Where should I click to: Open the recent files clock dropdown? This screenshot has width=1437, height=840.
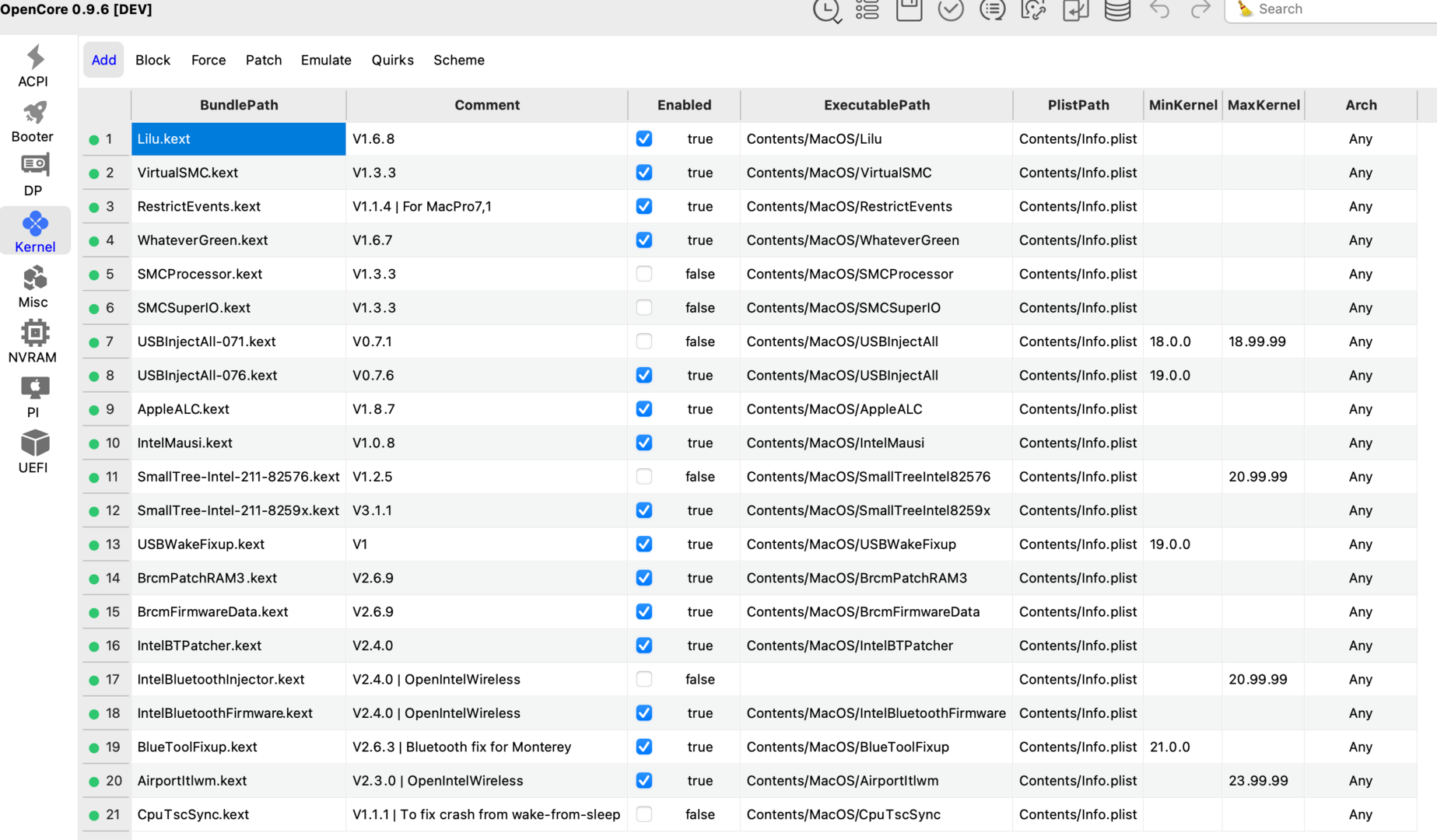click(x=826, y=10)
